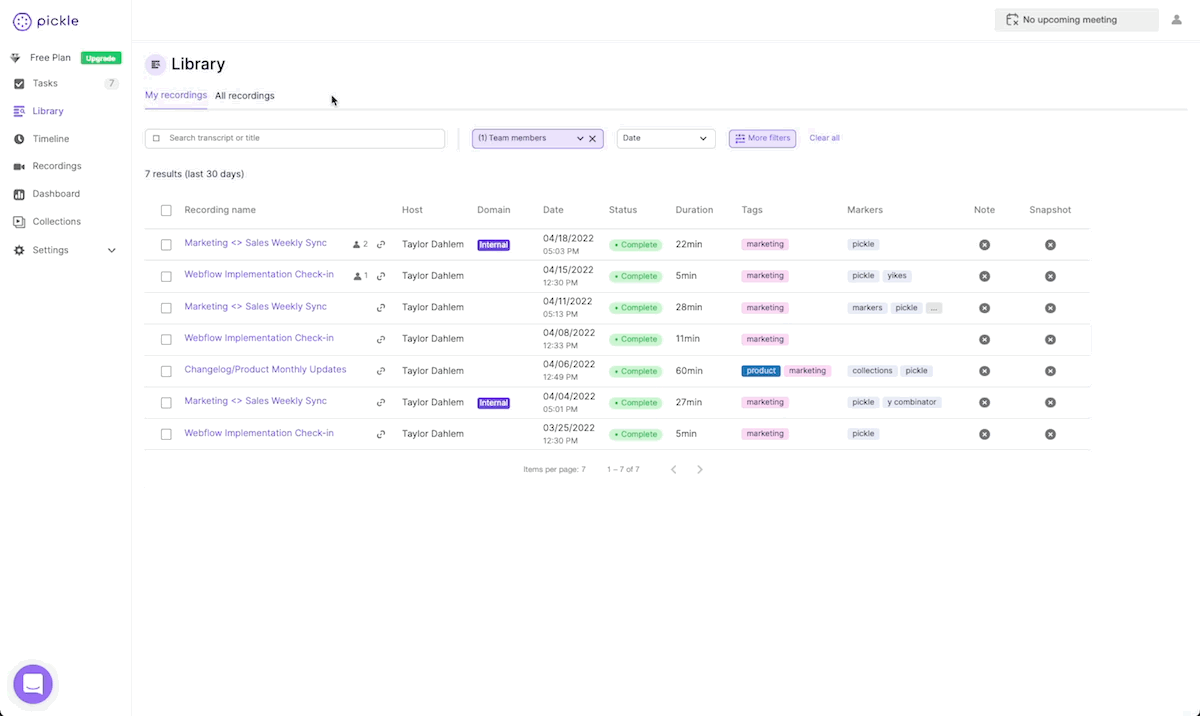Click the More filters button
The height and width of the screenshot is (716, 1200).
(762, 138)
